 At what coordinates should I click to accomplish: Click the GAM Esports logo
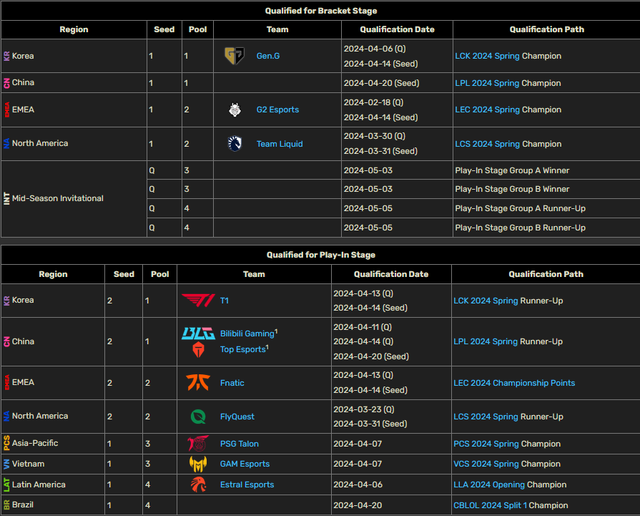coord(198,464)
